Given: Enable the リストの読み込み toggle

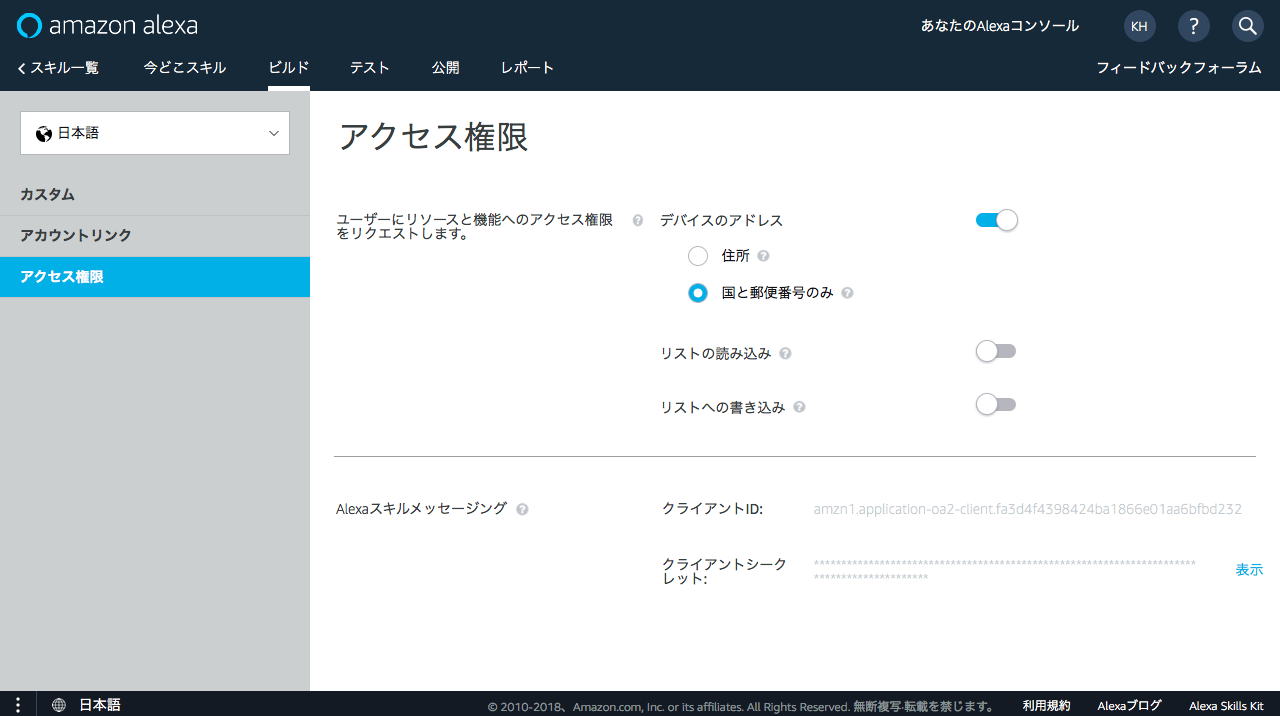Looking at the screenshot, I should [x=996, y=351].
